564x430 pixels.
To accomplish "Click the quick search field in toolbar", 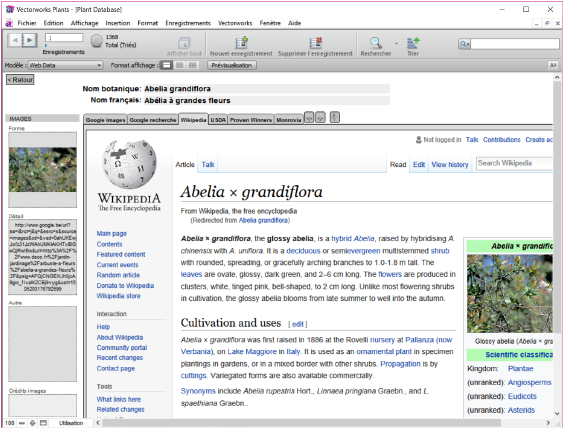I will click(x=515, y=44).
